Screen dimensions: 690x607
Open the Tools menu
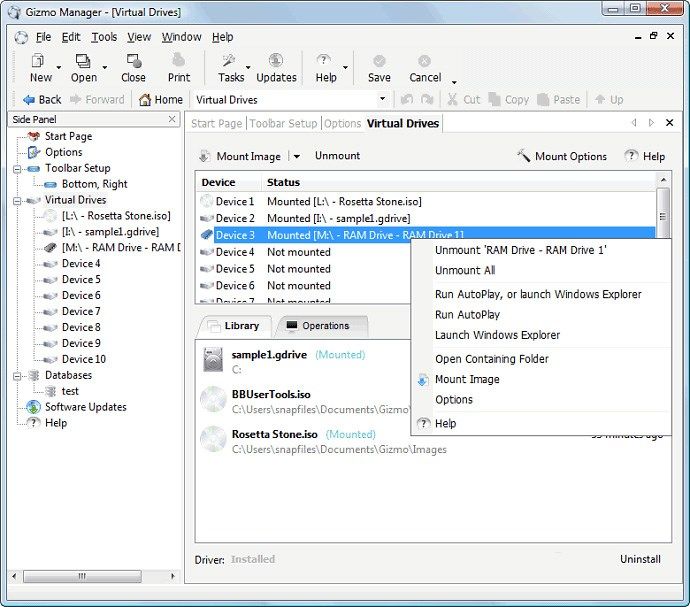(x=104, y=37)
